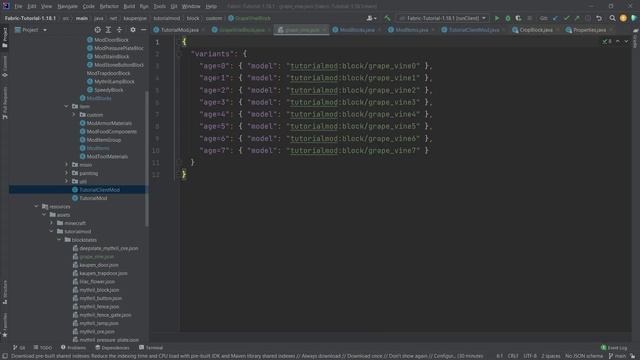Viewport: 640px width, 360px height.
Task: Open run configuration Fabric-Tutorial-1.18.1 [runClient] dropdown
Action: coord(442,18)
